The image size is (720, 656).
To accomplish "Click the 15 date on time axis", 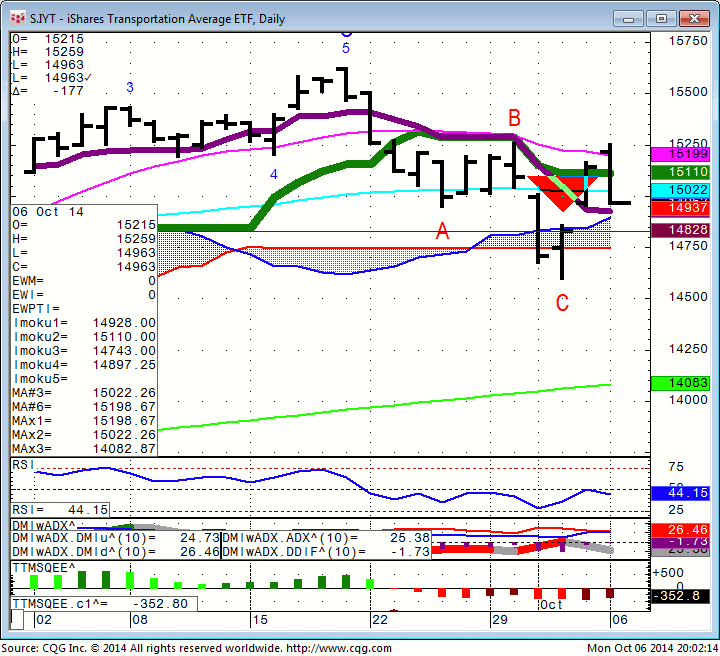I will pyautogui.click(x=260, y=620).
